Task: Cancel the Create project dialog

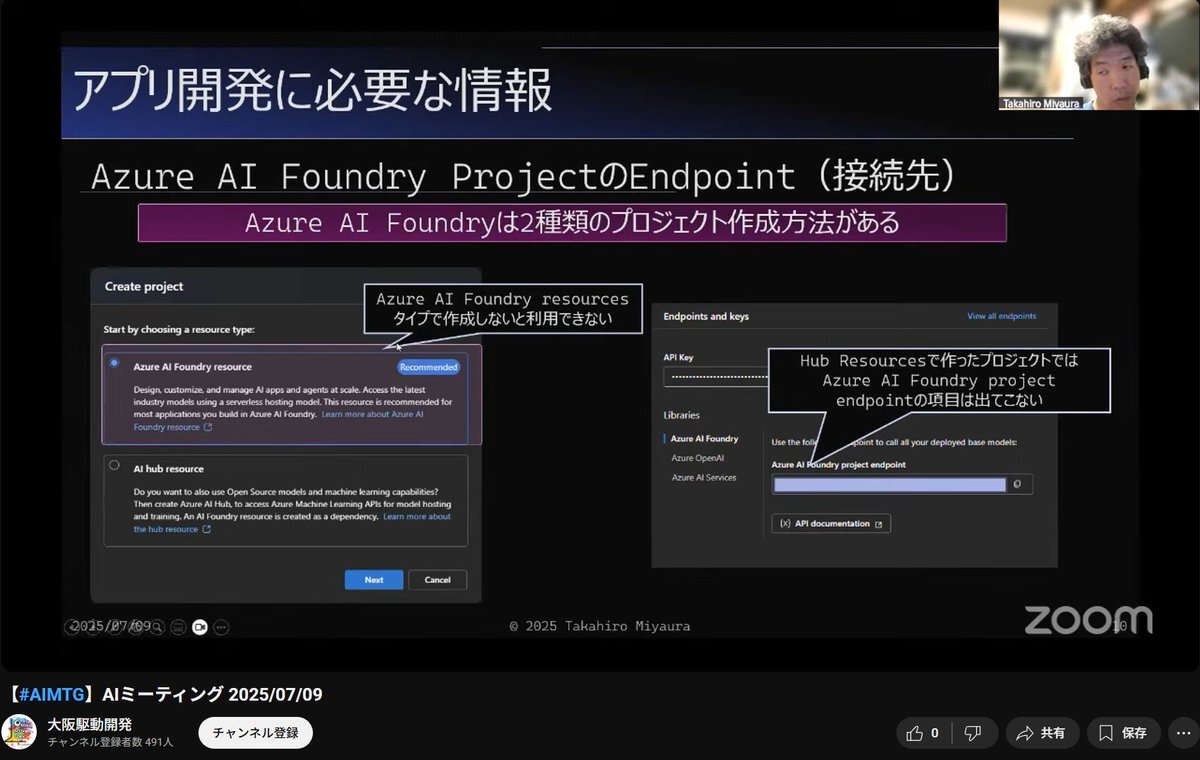Action: [437, 580]
